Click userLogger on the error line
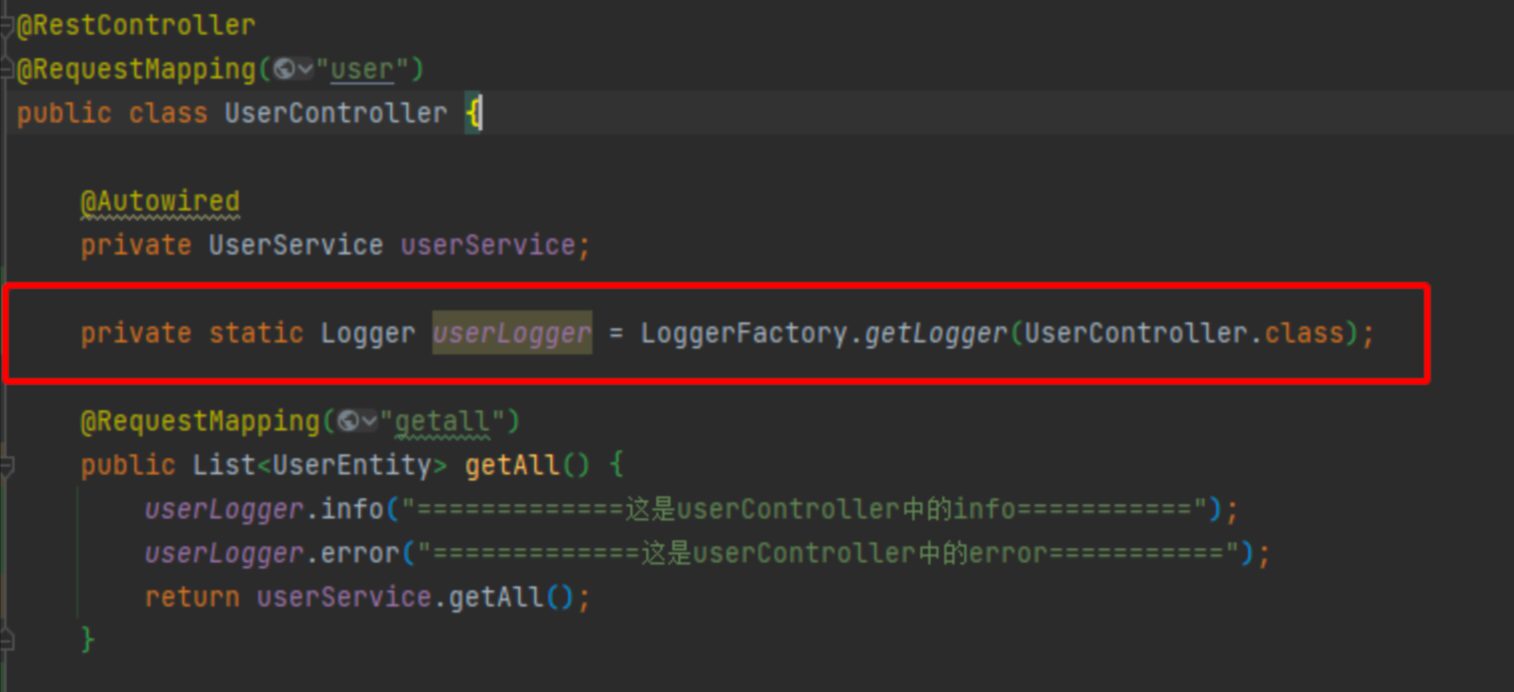This screenshot has width=1514, height=692. point(224,553)
